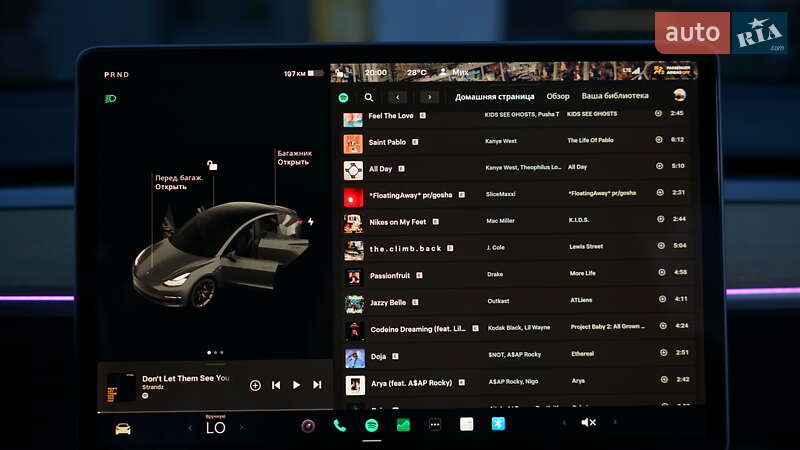Add Passionfruit to library

pyautogui.click(x=661, y=272)
